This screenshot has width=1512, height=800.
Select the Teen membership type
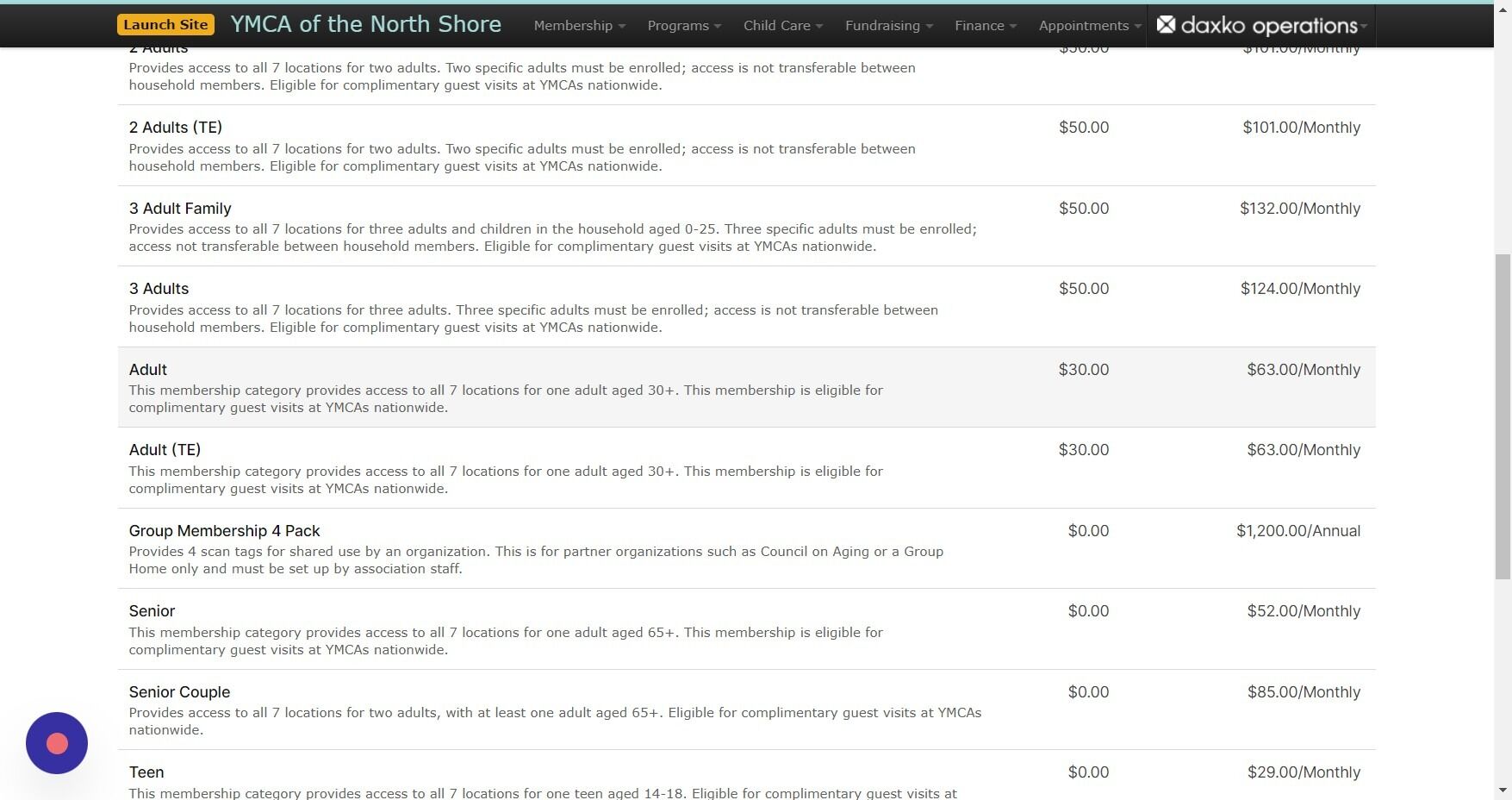pos(146,772)
